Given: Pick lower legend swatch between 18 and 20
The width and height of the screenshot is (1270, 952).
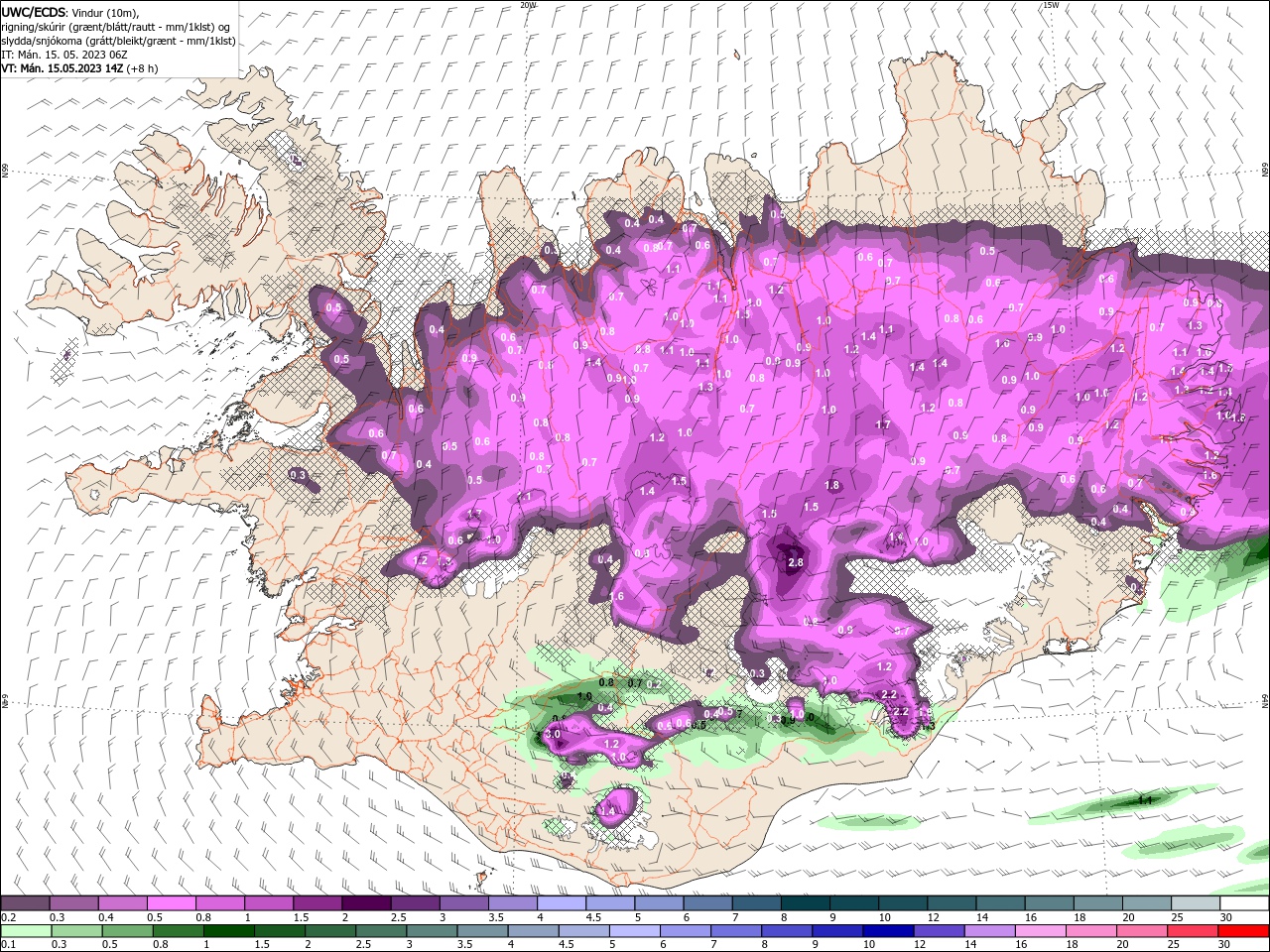Looking at the screenshot, I should [1093, 930].
